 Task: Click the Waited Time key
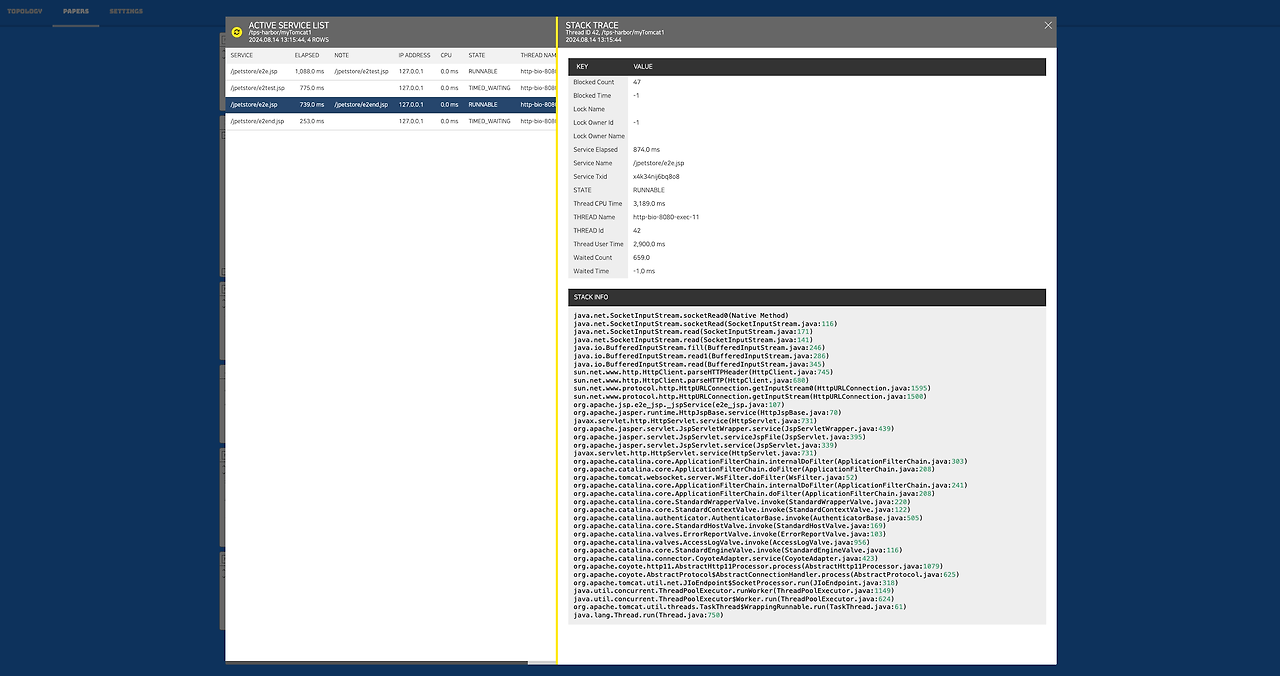[591, 271]
